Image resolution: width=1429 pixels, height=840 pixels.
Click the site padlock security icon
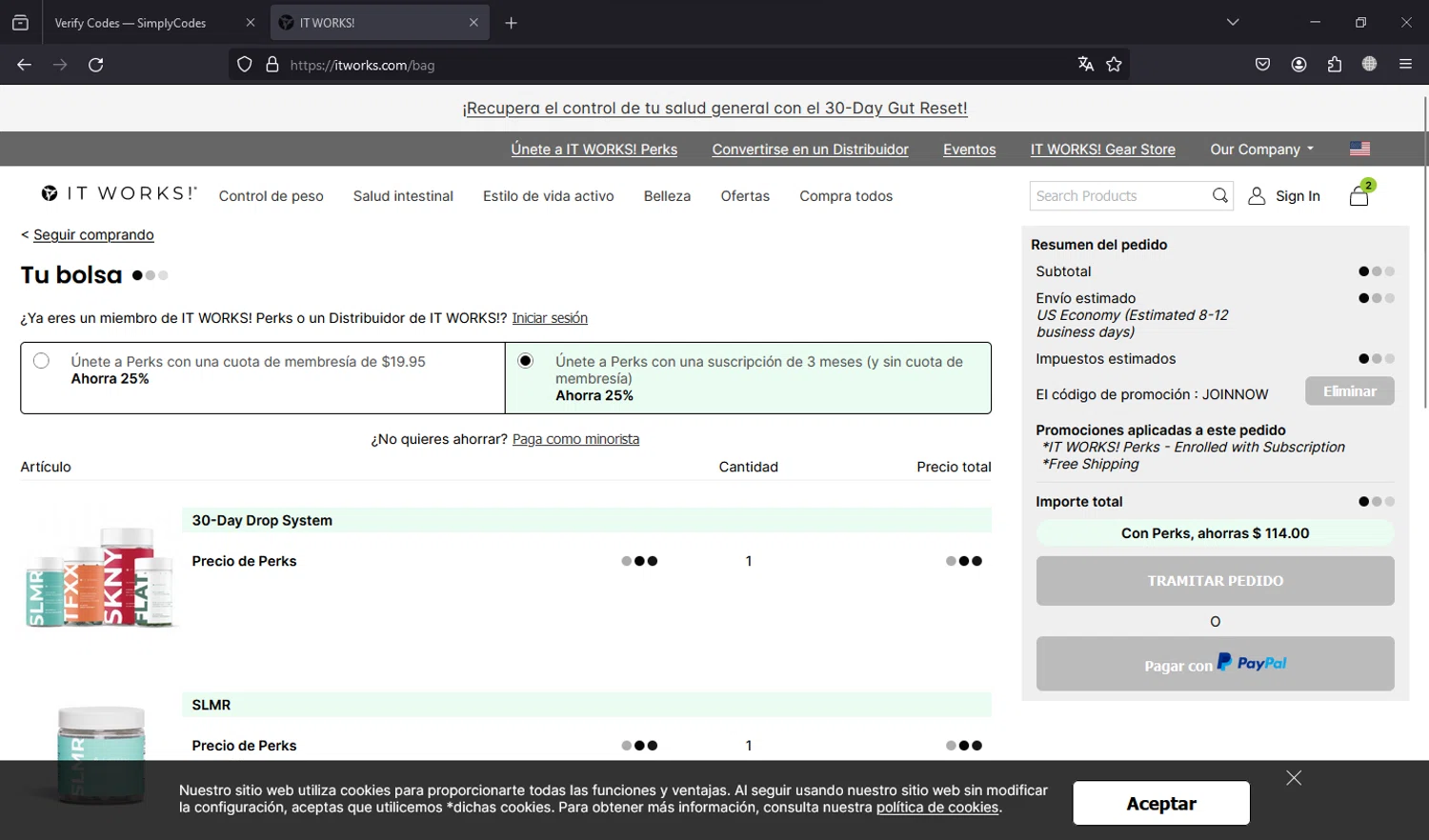(272, 65)
